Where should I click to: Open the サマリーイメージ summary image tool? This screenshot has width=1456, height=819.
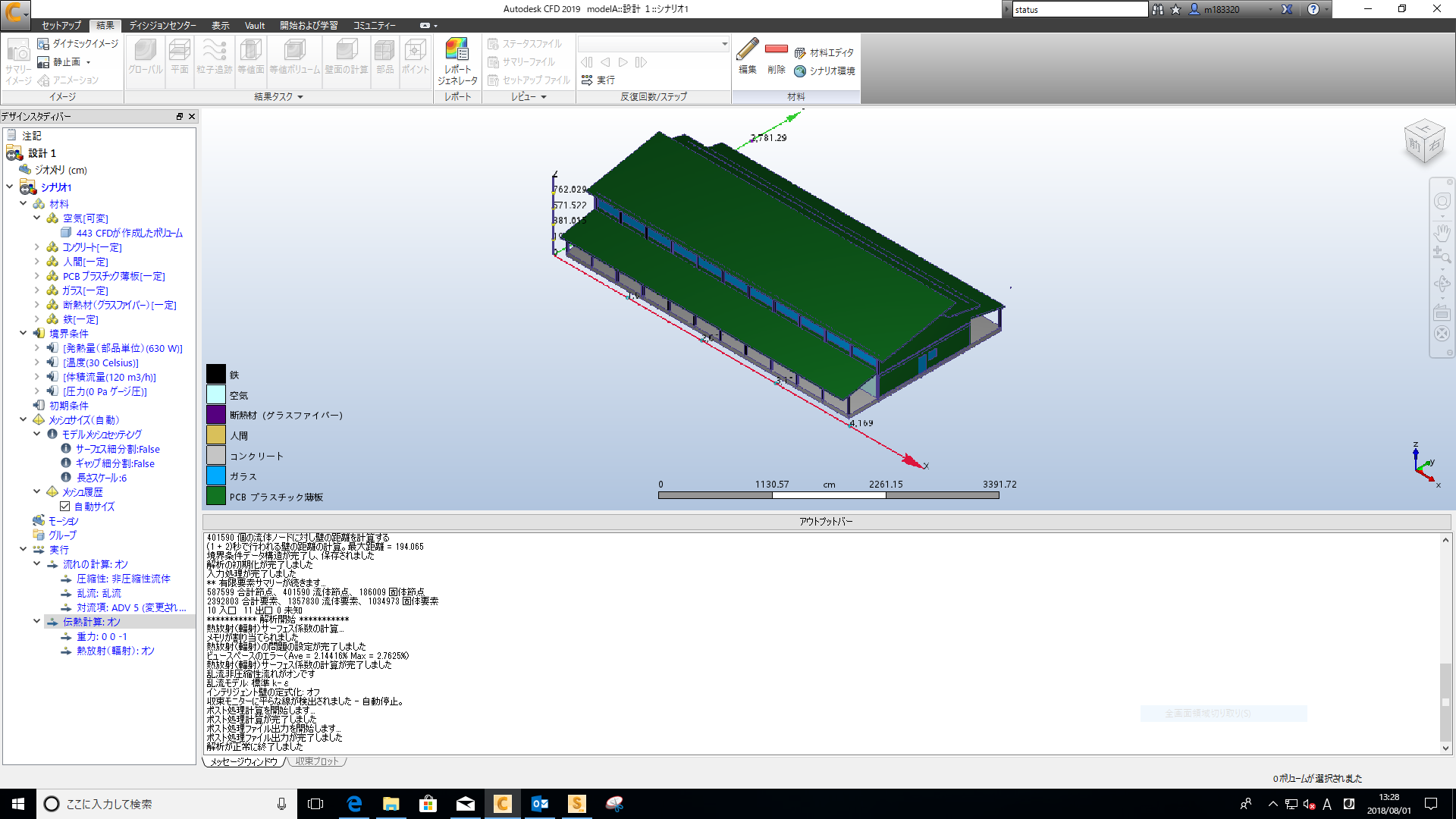click(x=18, y=61)
